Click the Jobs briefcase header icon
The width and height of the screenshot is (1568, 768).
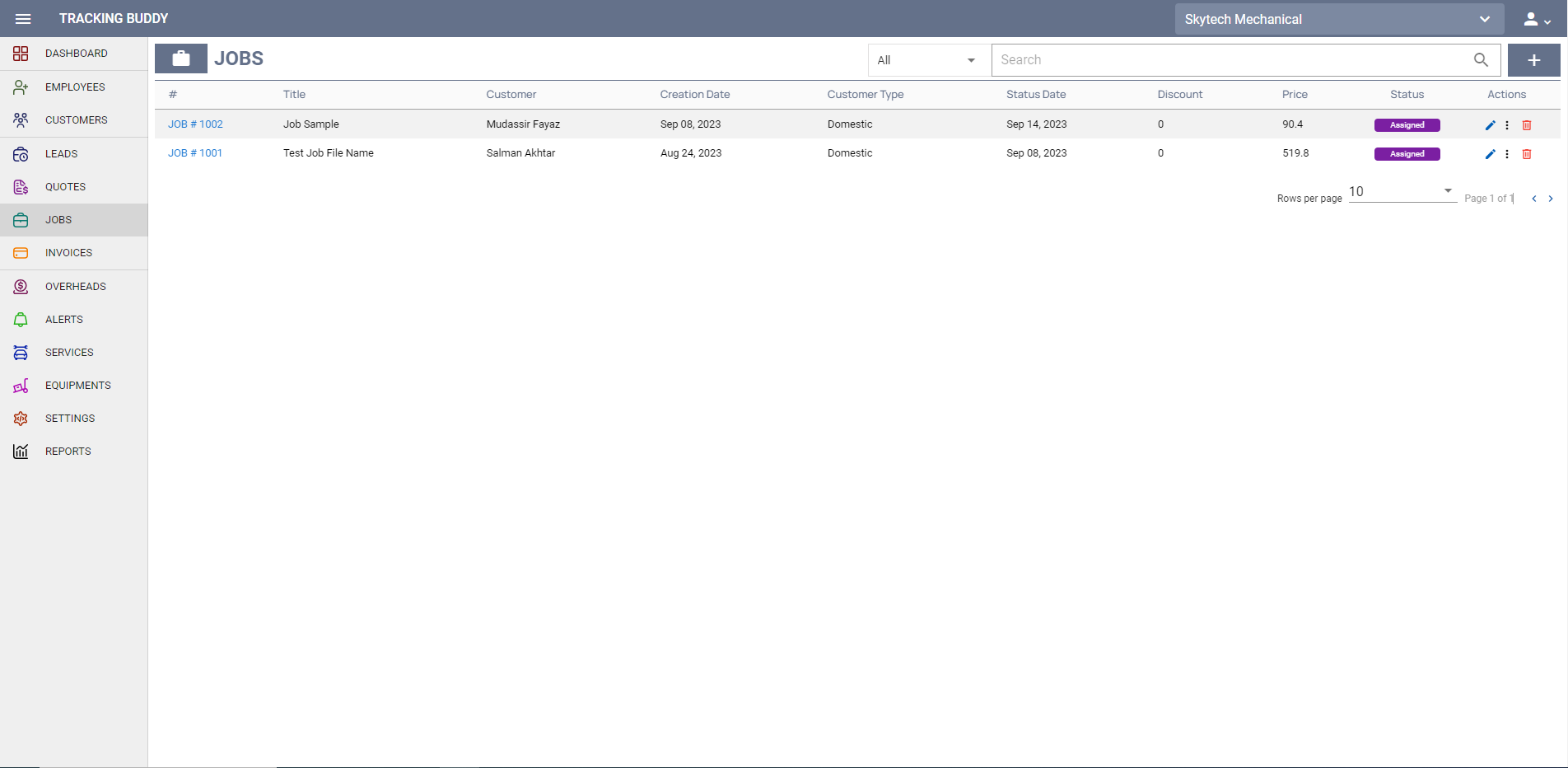[181, 59]
